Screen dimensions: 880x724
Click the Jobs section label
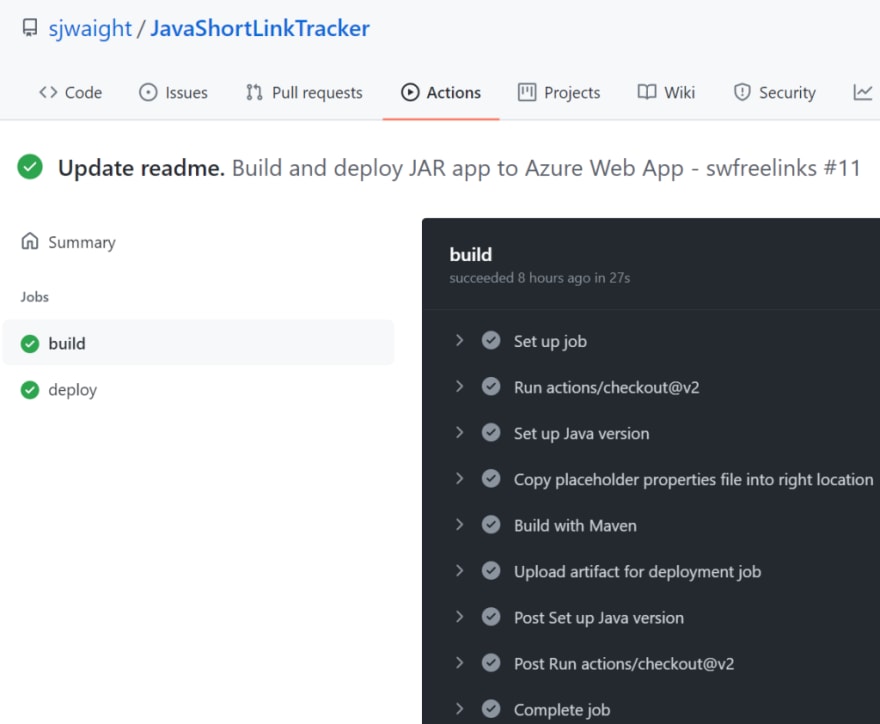pyautogui.click(x=35, y=296)
